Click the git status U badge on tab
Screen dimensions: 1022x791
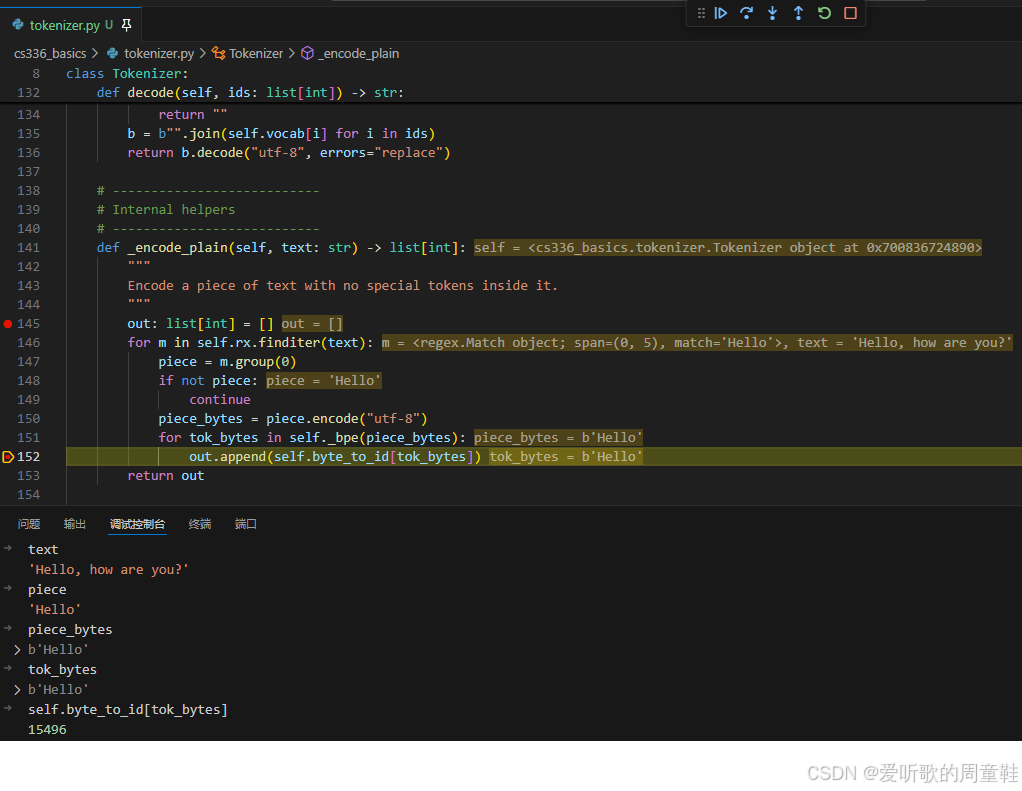click(109, 25)
